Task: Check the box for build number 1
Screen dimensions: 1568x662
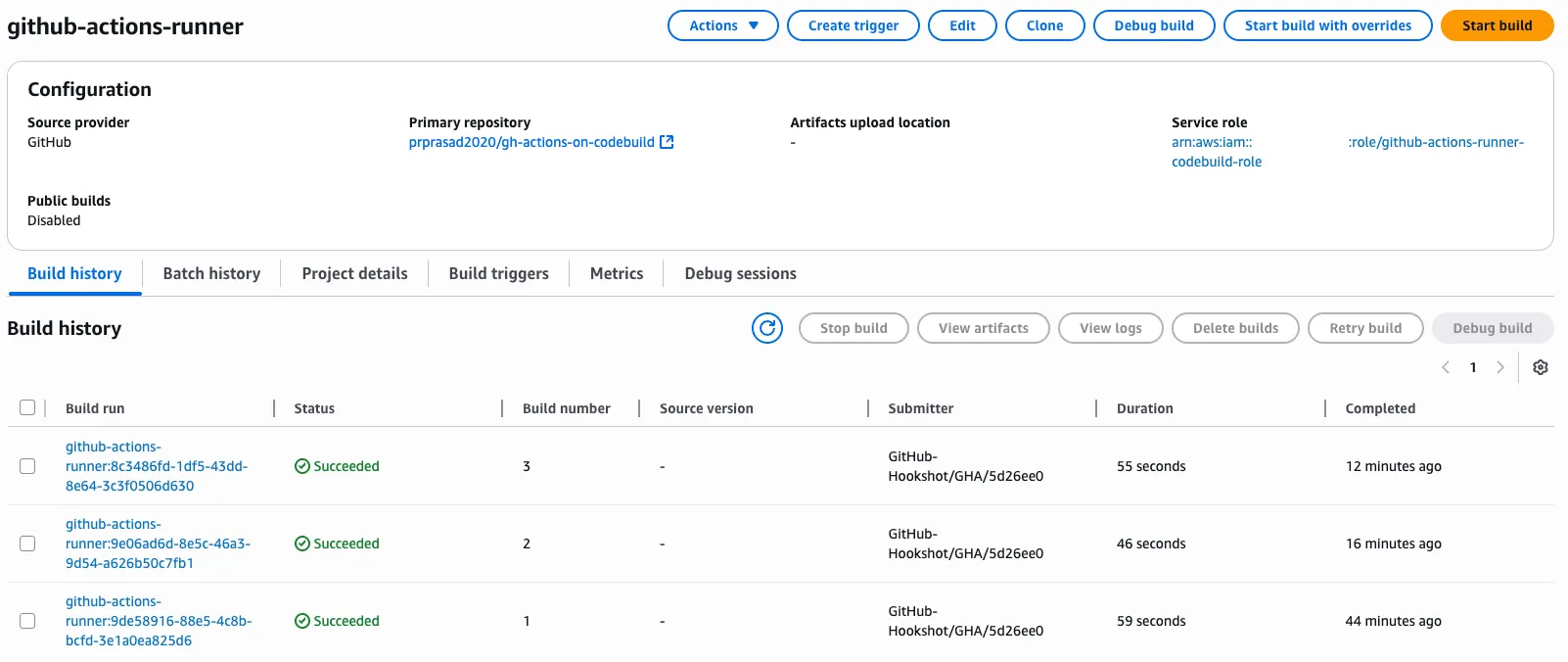Action: pyautogui.click(x=27, y=621)
